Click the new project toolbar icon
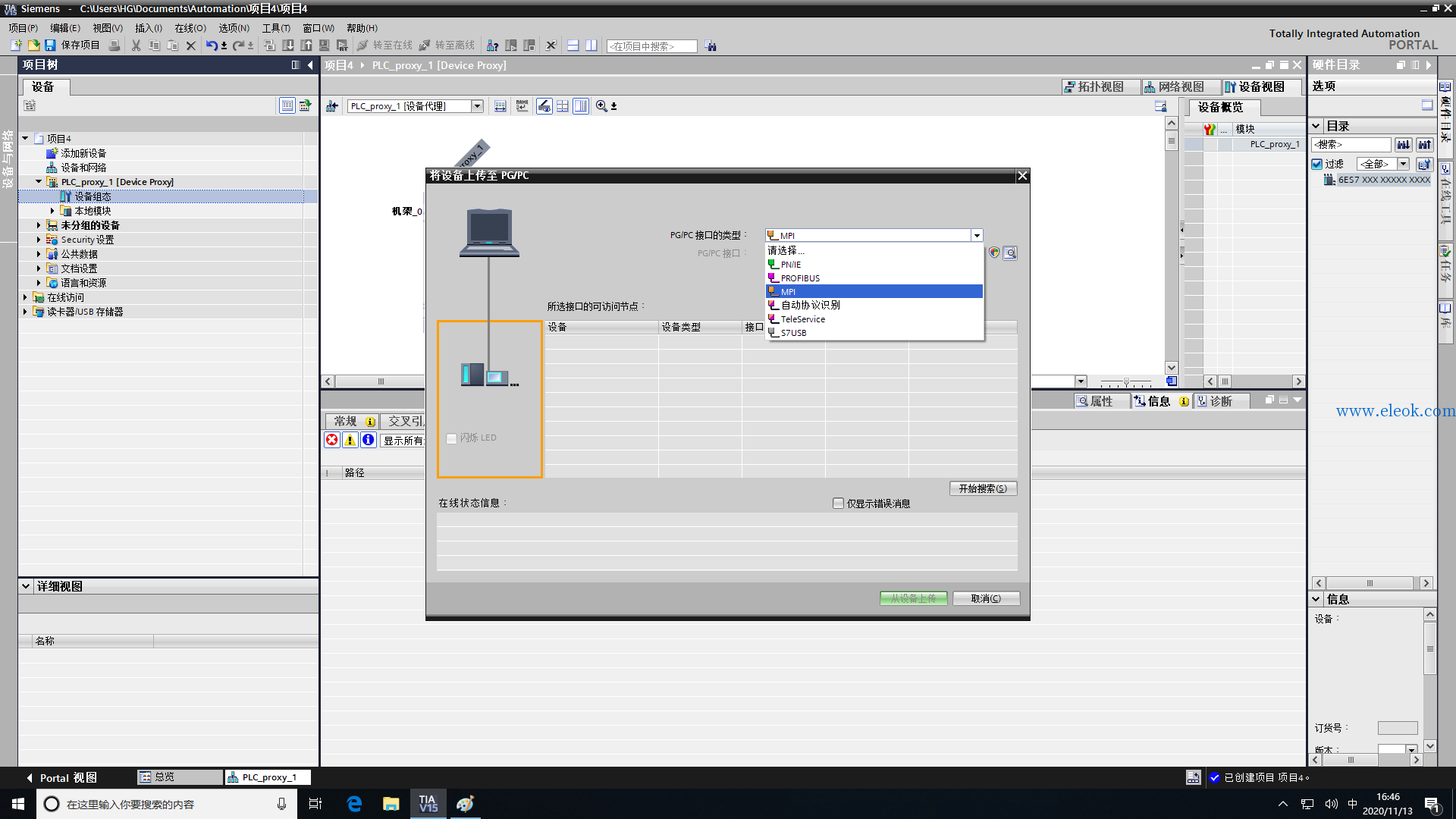 16,45
